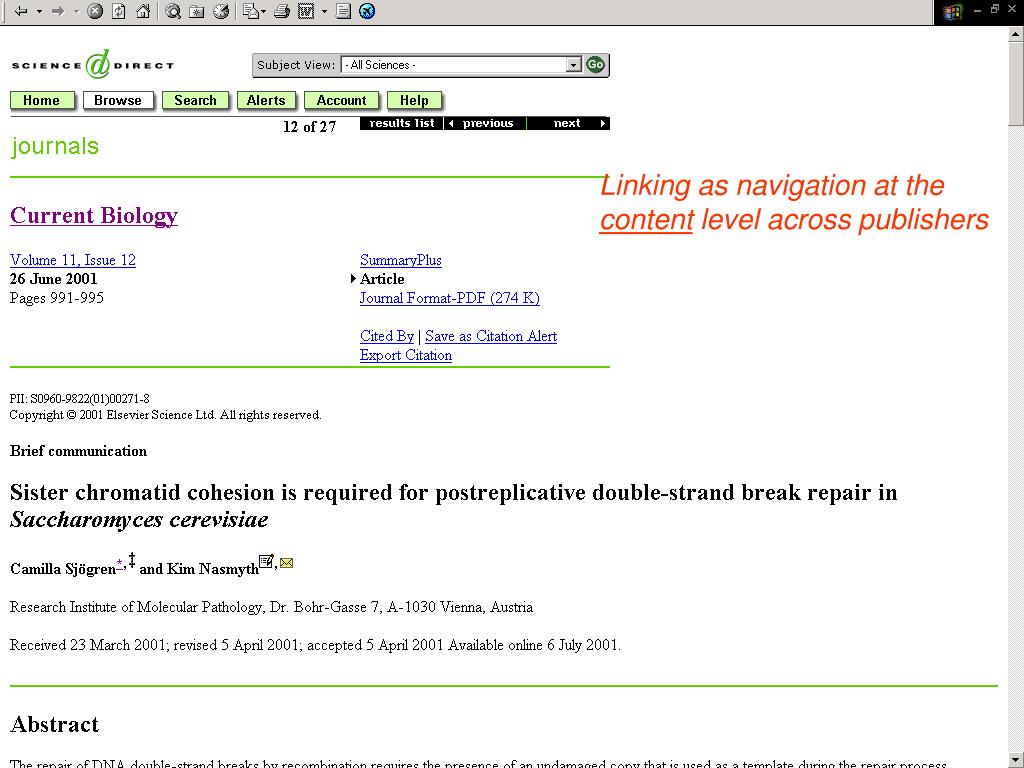
Task: Open Volume 11, Issue 12 link
Action: [x=73, y=260]
